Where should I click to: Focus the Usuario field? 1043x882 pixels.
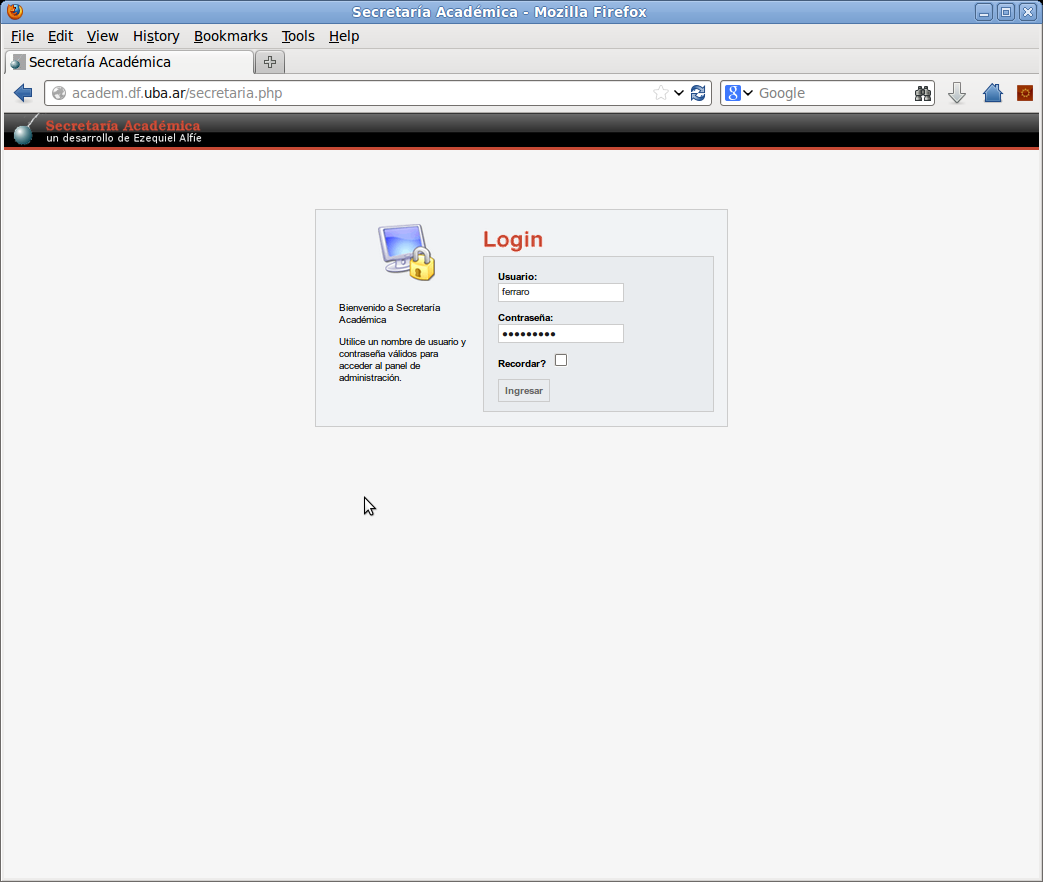tap(561, 292)
